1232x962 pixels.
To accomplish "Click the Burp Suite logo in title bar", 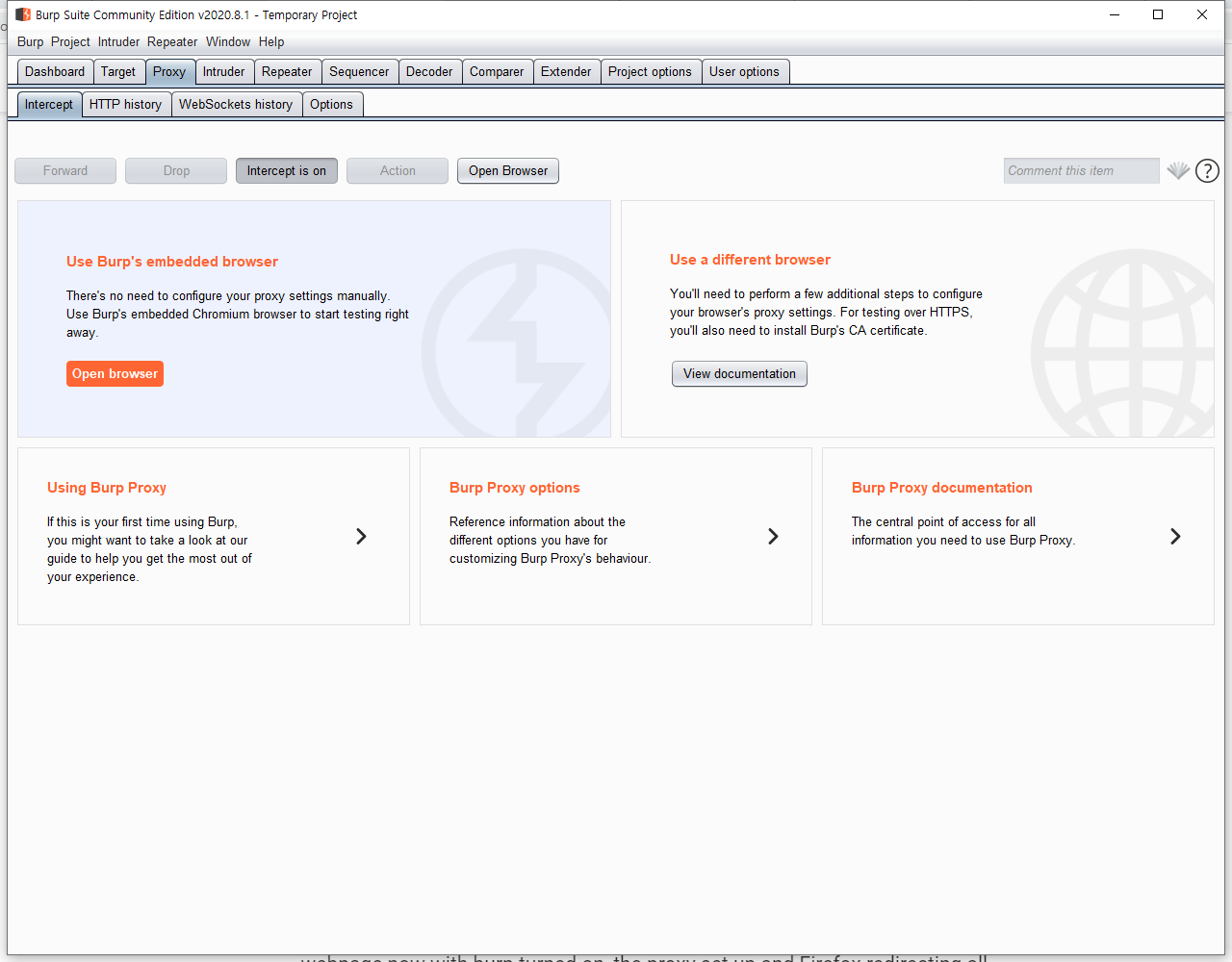I will (x=23, y=14).
